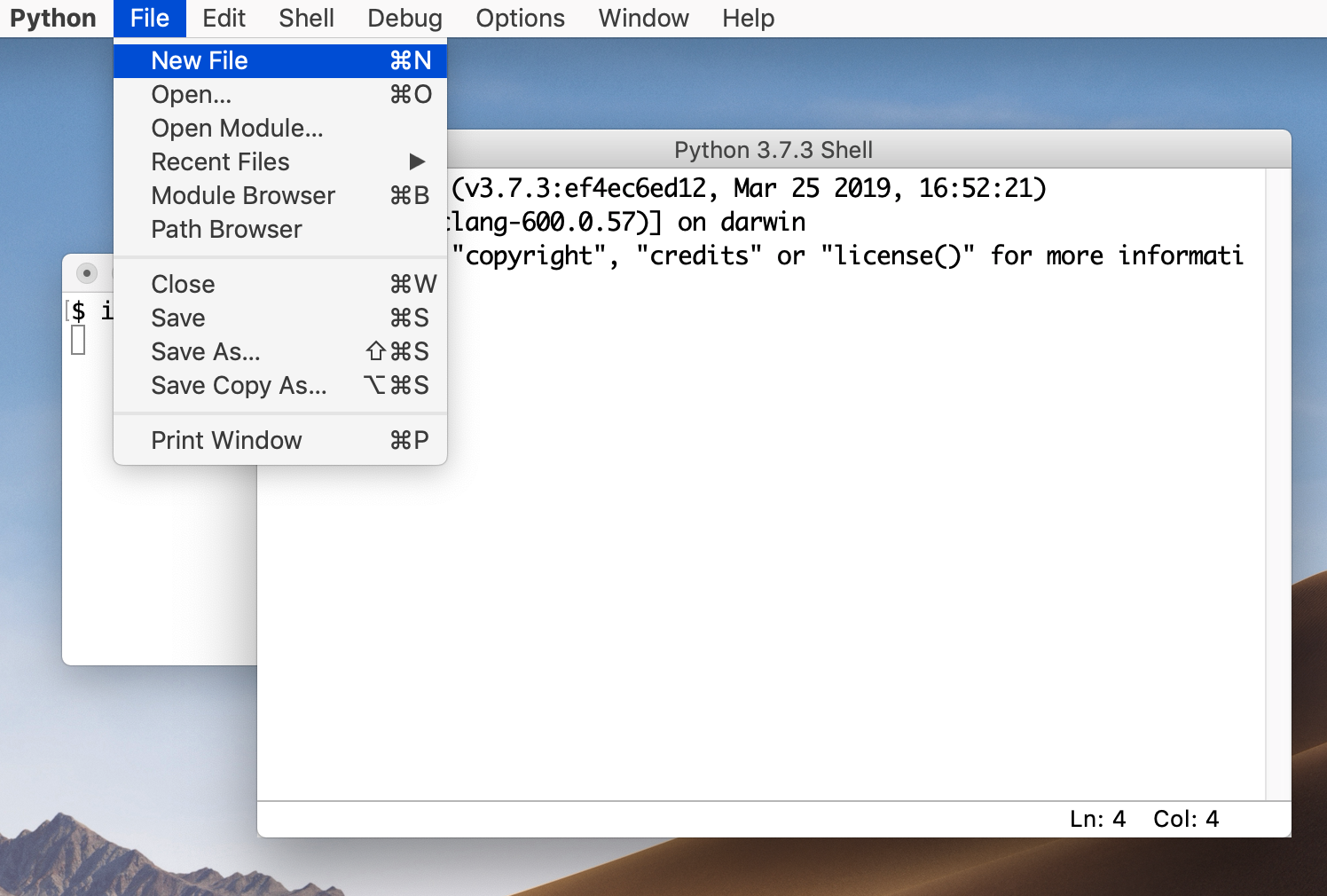Select New File from File menu
1327x896 pixels.
pos(200,60)
